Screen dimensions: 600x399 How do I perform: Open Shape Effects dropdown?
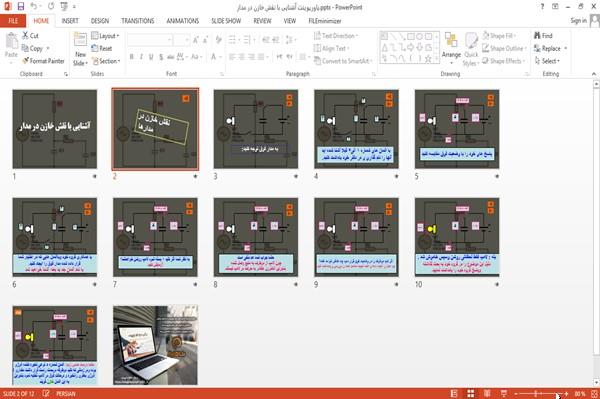pos(504,61)
